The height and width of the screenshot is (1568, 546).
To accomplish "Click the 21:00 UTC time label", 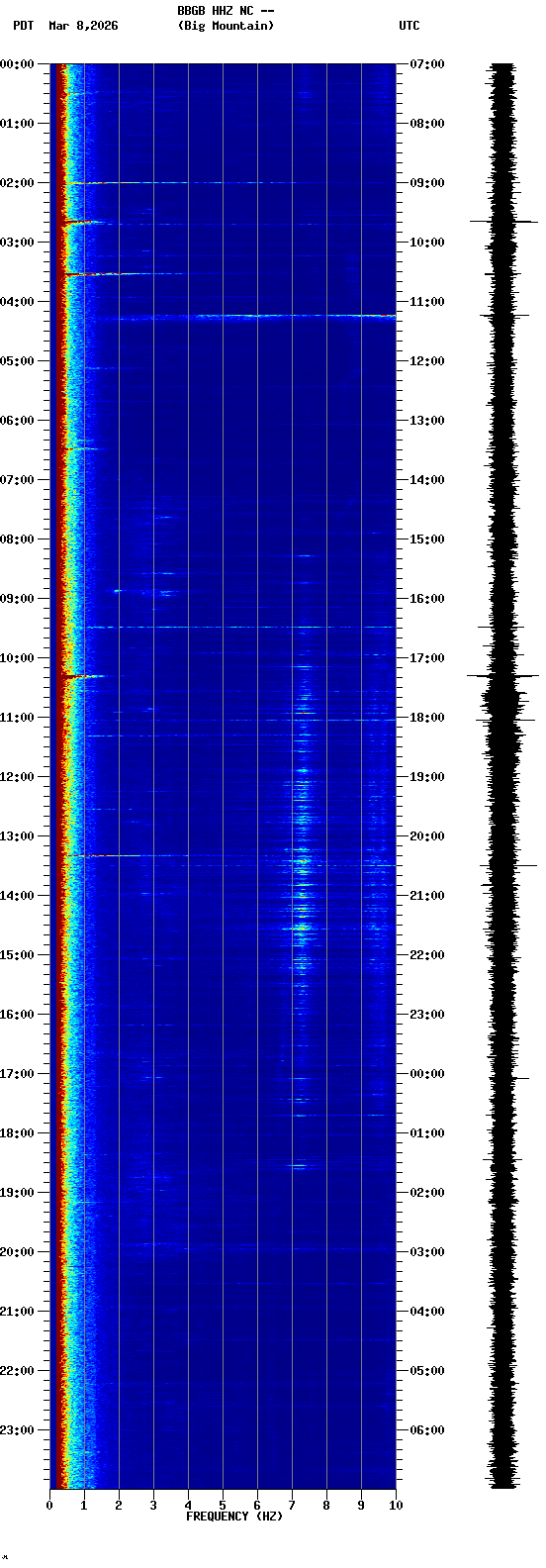I will 427,896.
